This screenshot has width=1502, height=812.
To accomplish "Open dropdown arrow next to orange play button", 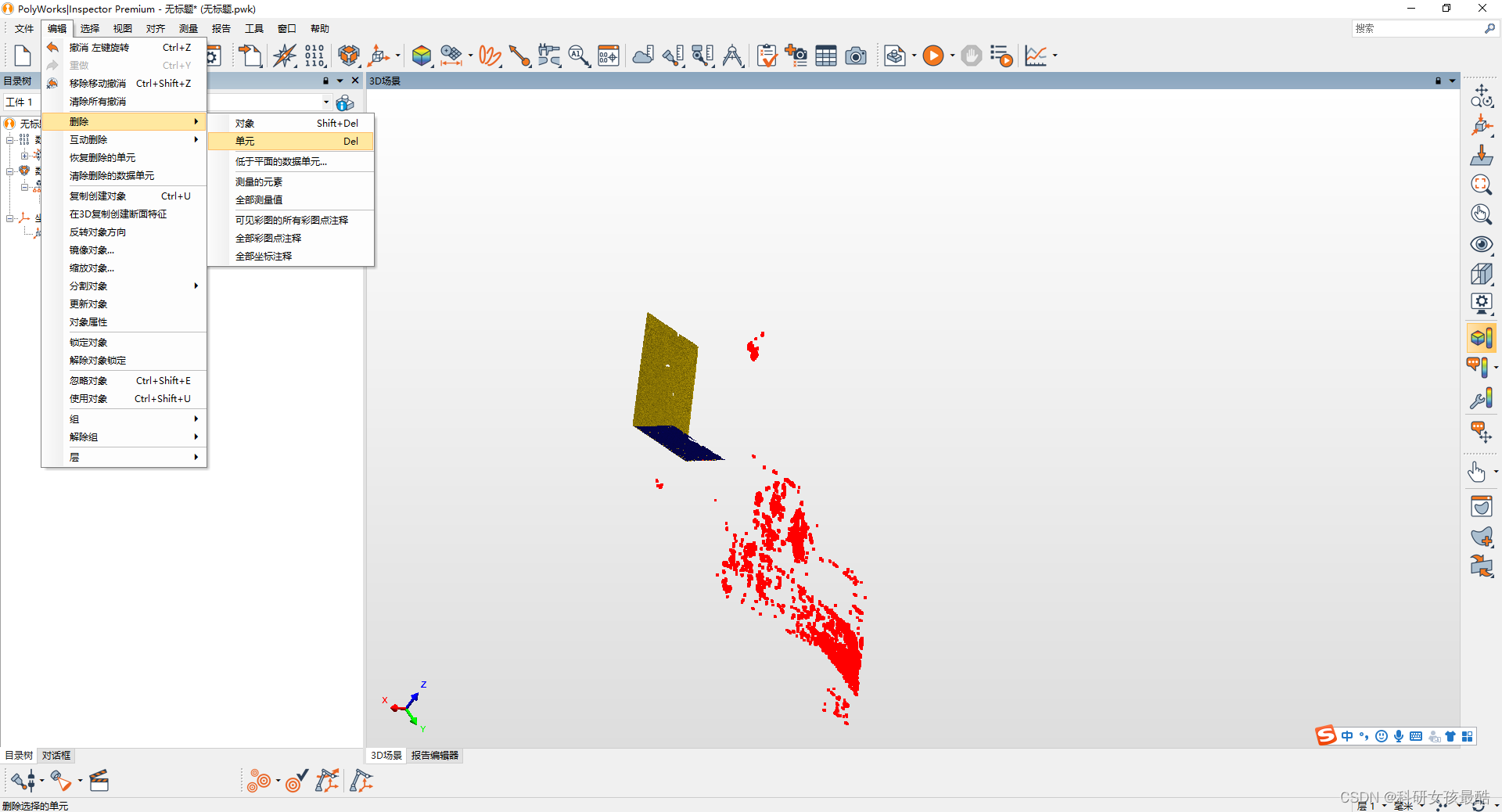I will [x=952, y=56].
